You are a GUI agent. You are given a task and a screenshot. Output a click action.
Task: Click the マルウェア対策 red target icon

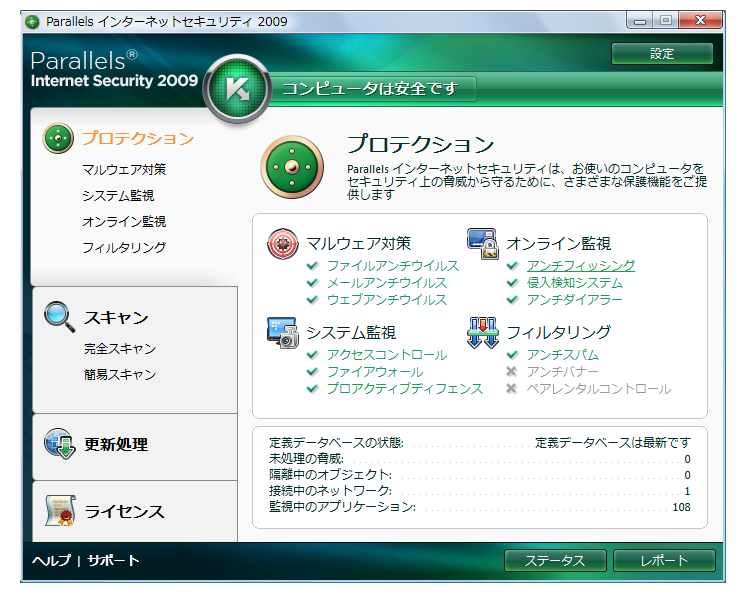point(283,244)
